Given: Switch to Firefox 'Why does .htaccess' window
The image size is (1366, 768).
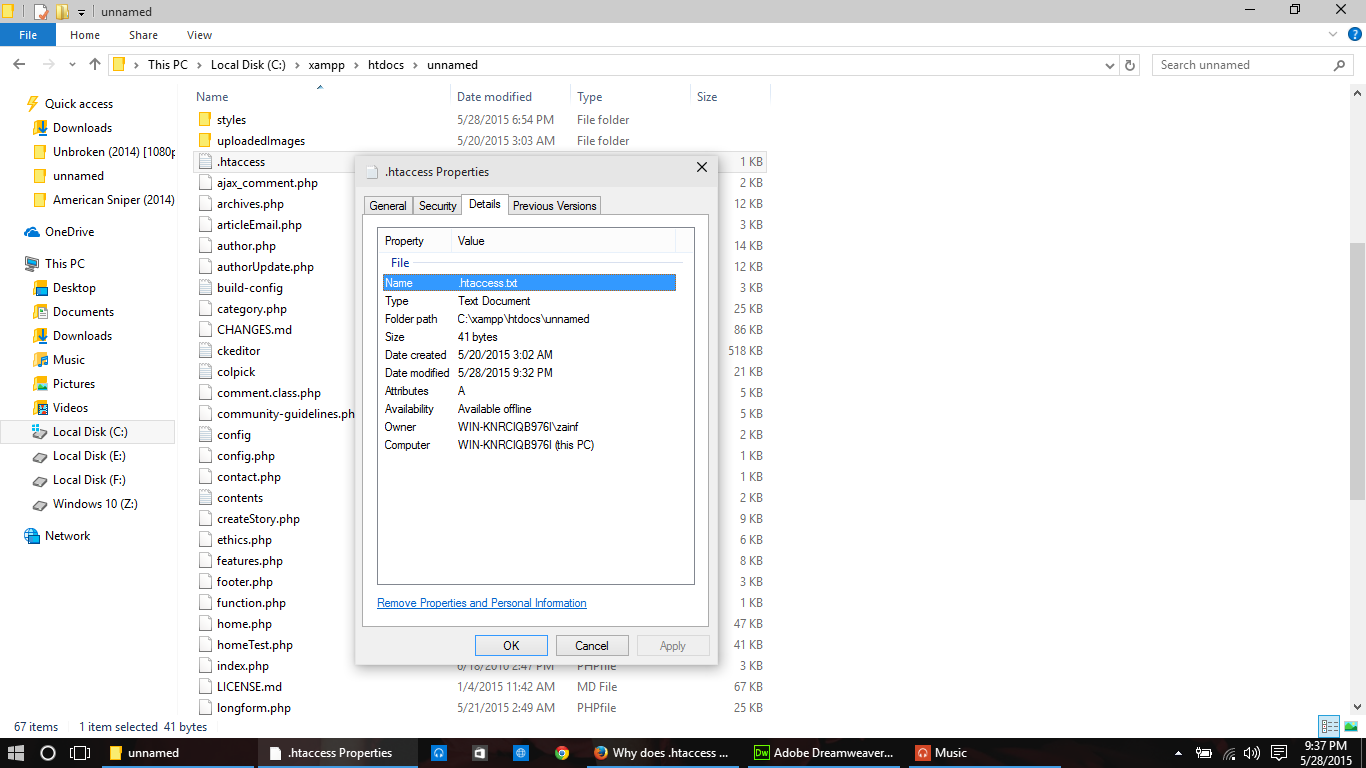Looking at the screenshot, I should point(662,753).
